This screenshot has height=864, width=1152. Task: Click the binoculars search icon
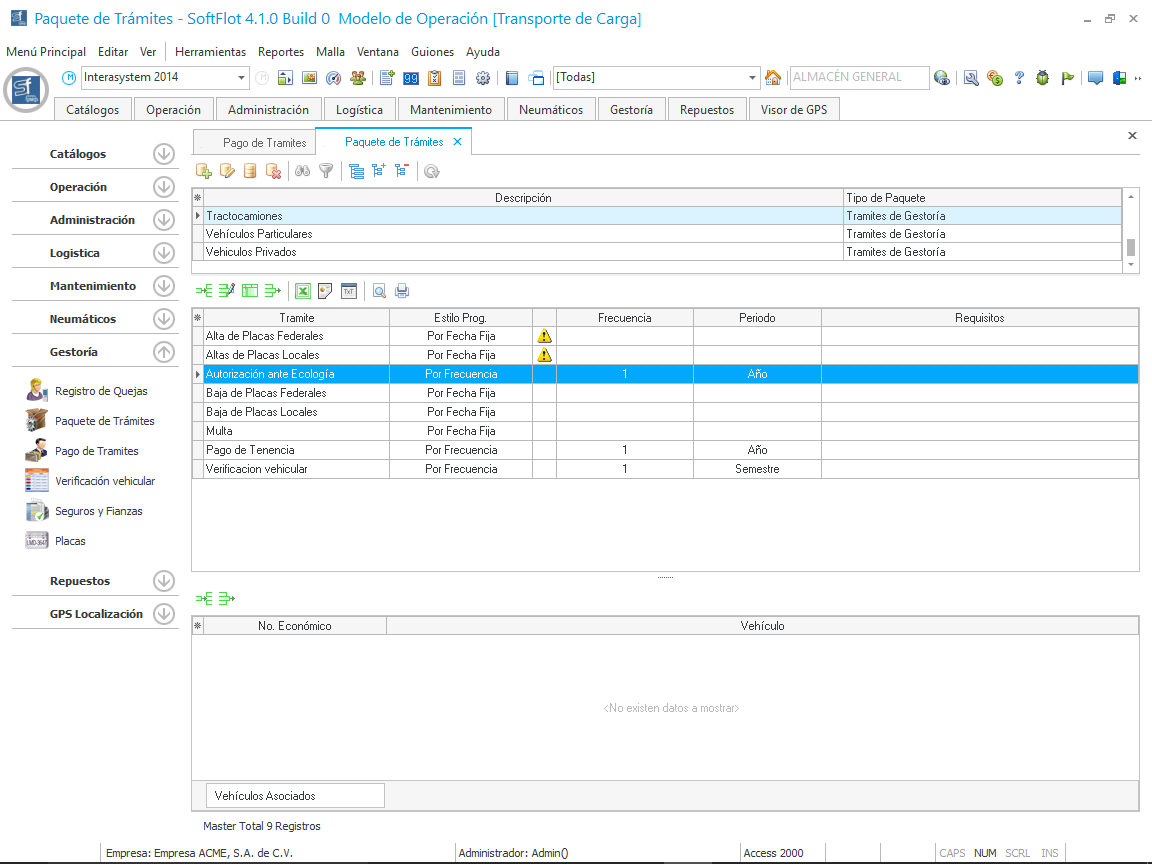(x=303, y=171)
